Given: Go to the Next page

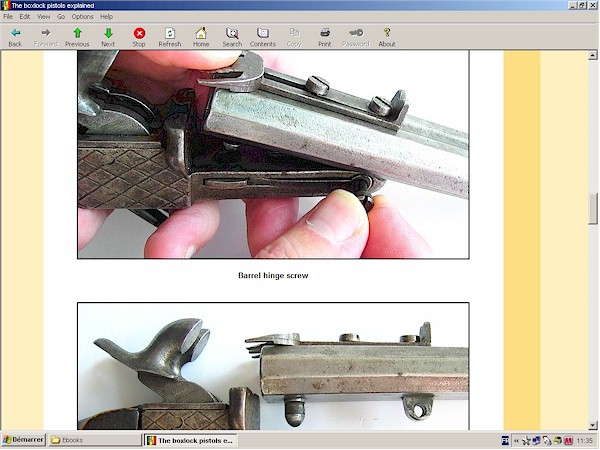Looking at the screenshot, I should 108,37.
